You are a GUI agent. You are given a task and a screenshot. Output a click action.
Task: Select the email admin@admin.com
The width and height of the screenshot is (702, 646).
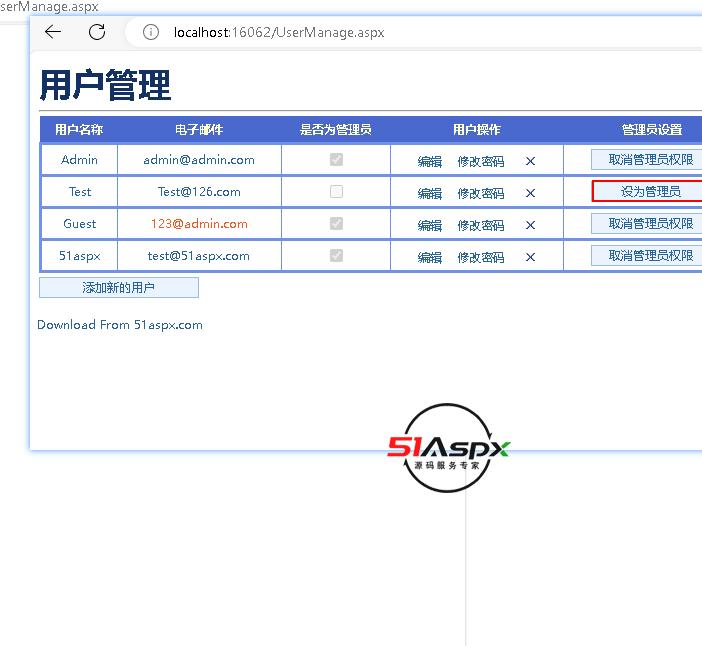pyautogui.click(x=199, y=160)
